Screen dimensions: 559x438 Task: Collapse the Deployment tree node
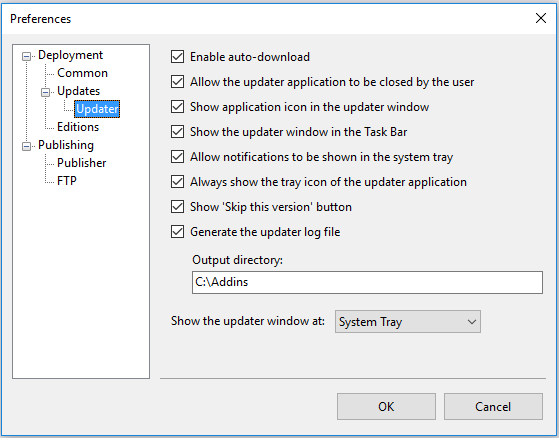(x=26, y=56)
